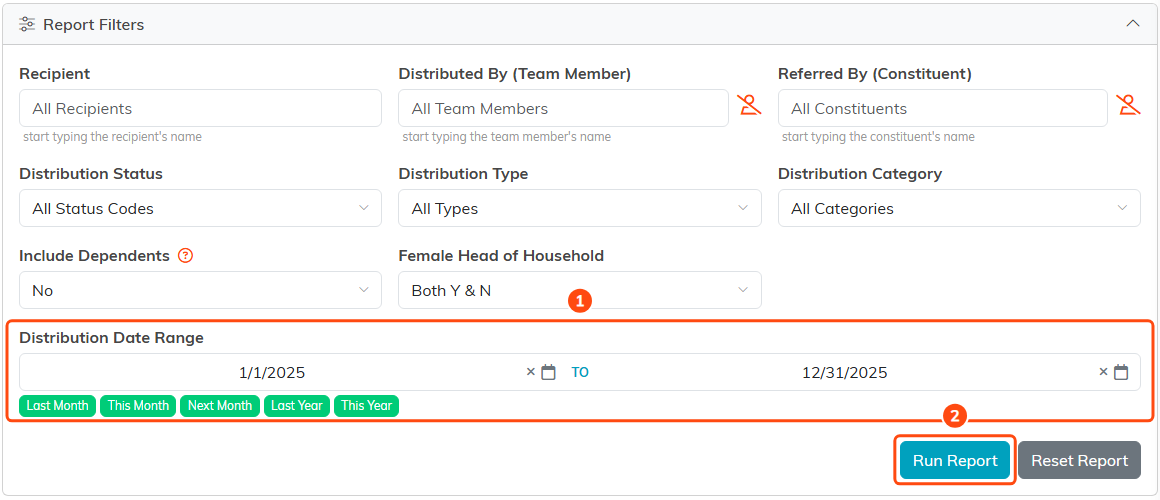Click the Recipient label

pos(55,74)
